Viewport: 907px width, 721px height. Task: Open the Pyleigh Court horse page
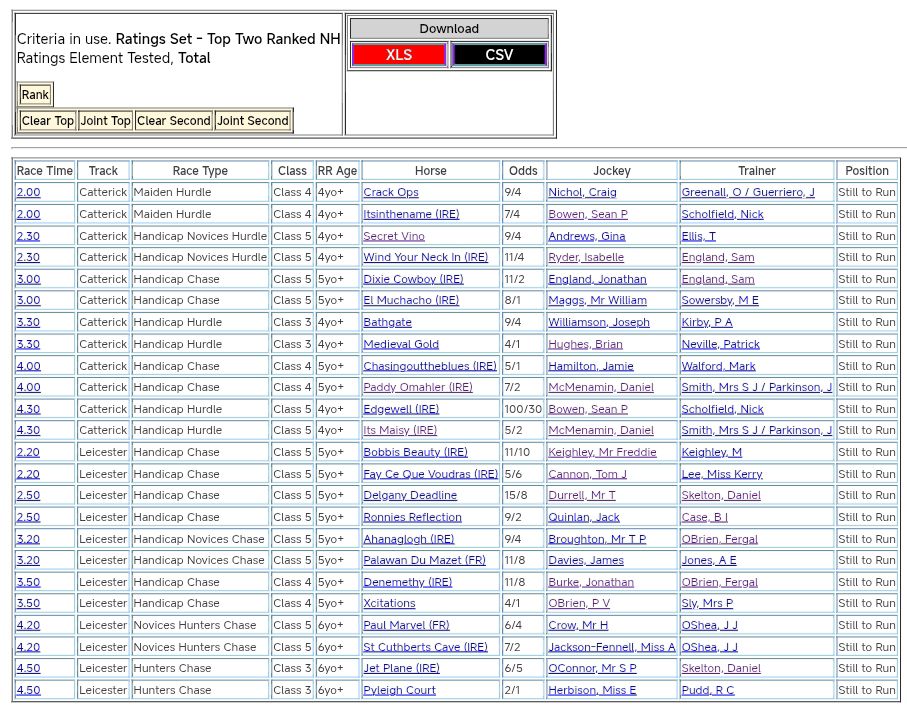[x=399, y=691]
